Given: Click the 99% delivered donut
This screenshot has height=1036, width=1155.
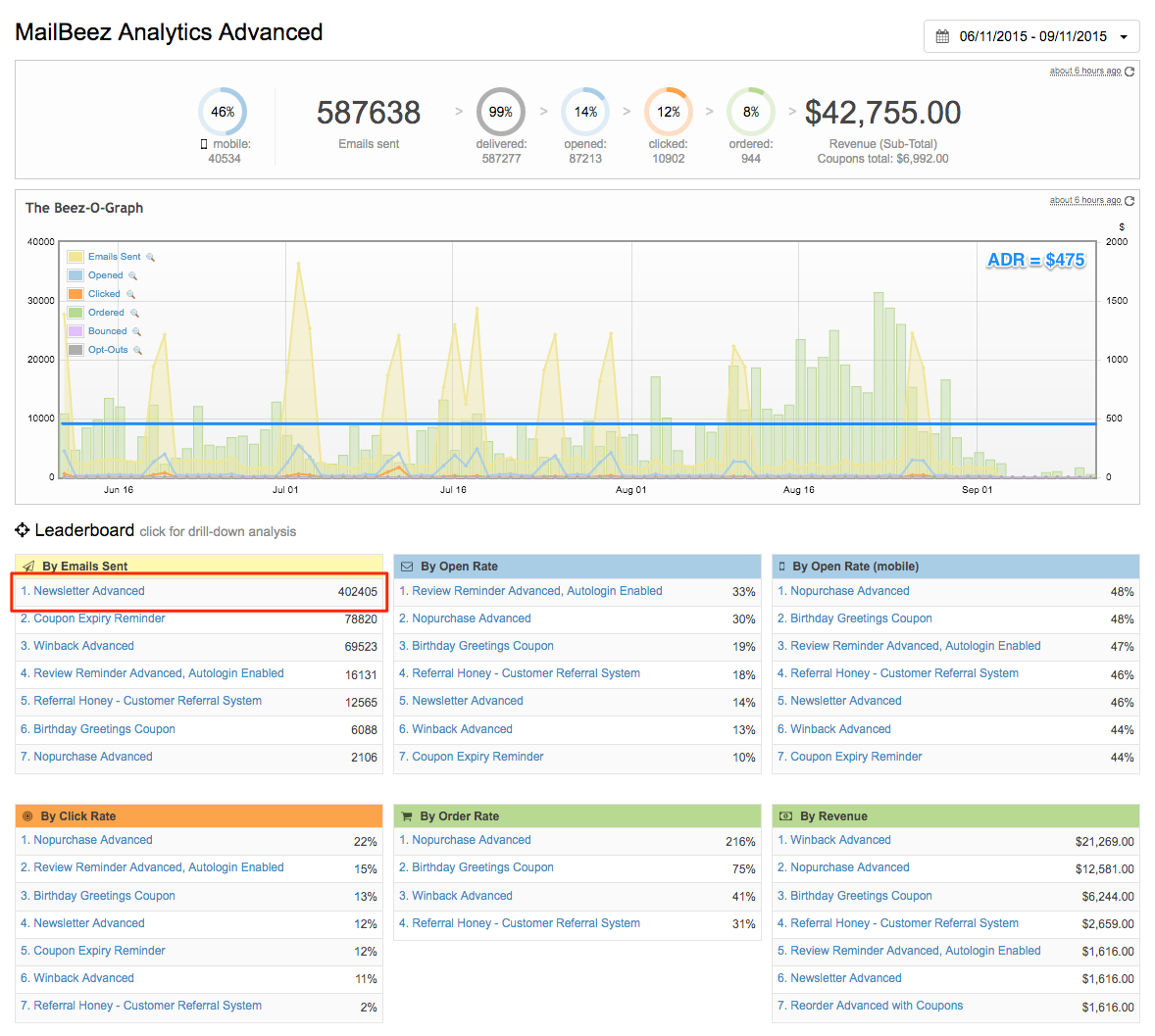Looking at the screenshot, I should (x=501, y=112).
